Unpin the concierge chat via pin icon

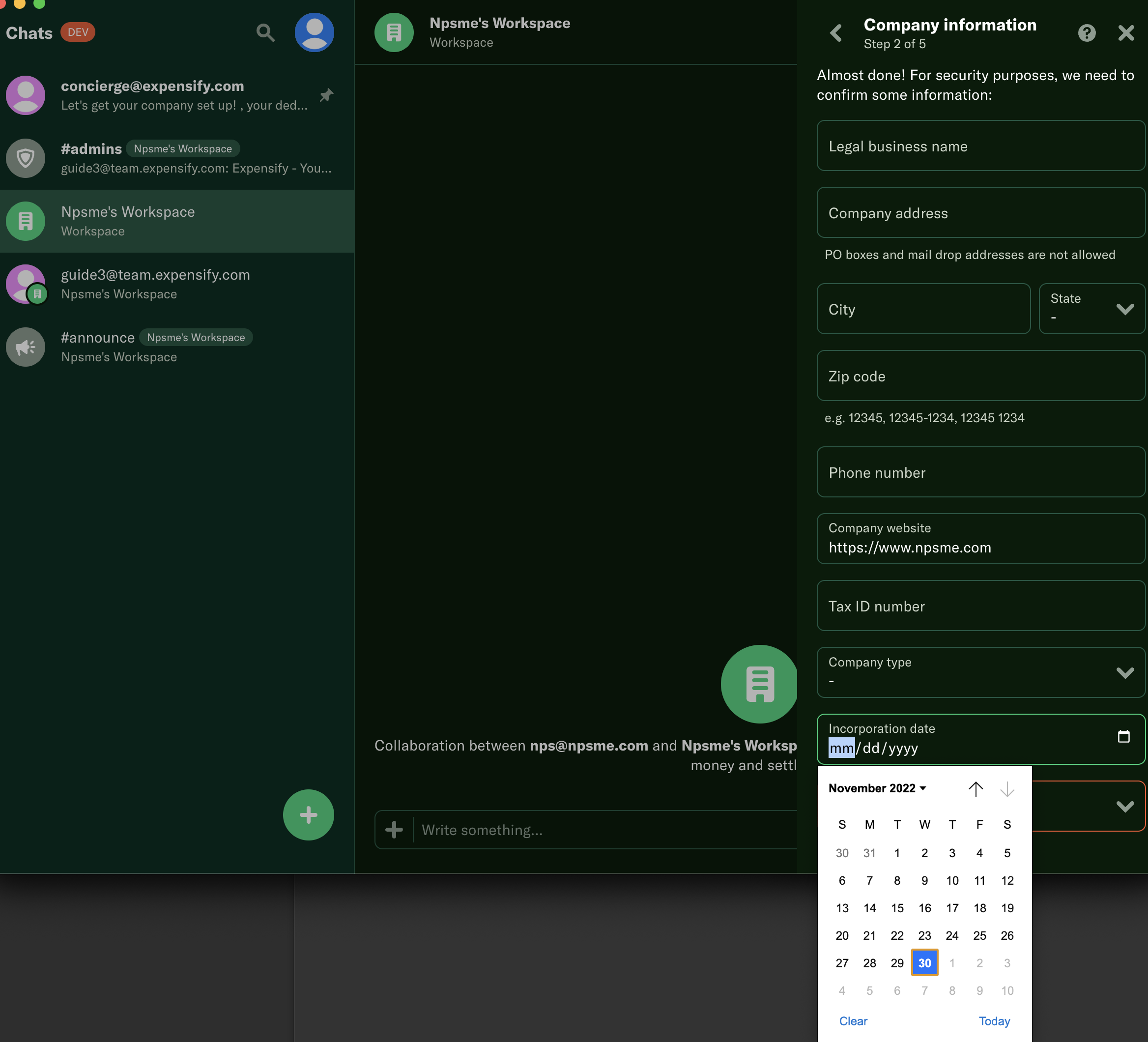click(x=326, y=95)
